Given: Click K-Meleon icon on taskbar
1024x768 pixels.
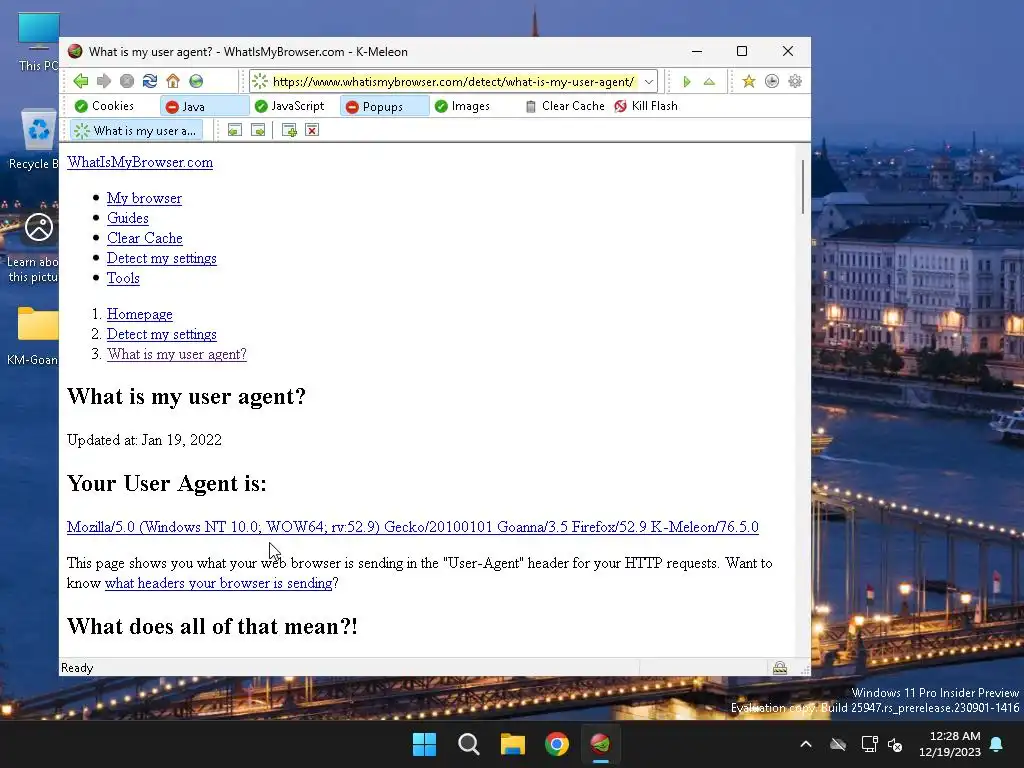Looking at the screenshot, I should [601, 744].
